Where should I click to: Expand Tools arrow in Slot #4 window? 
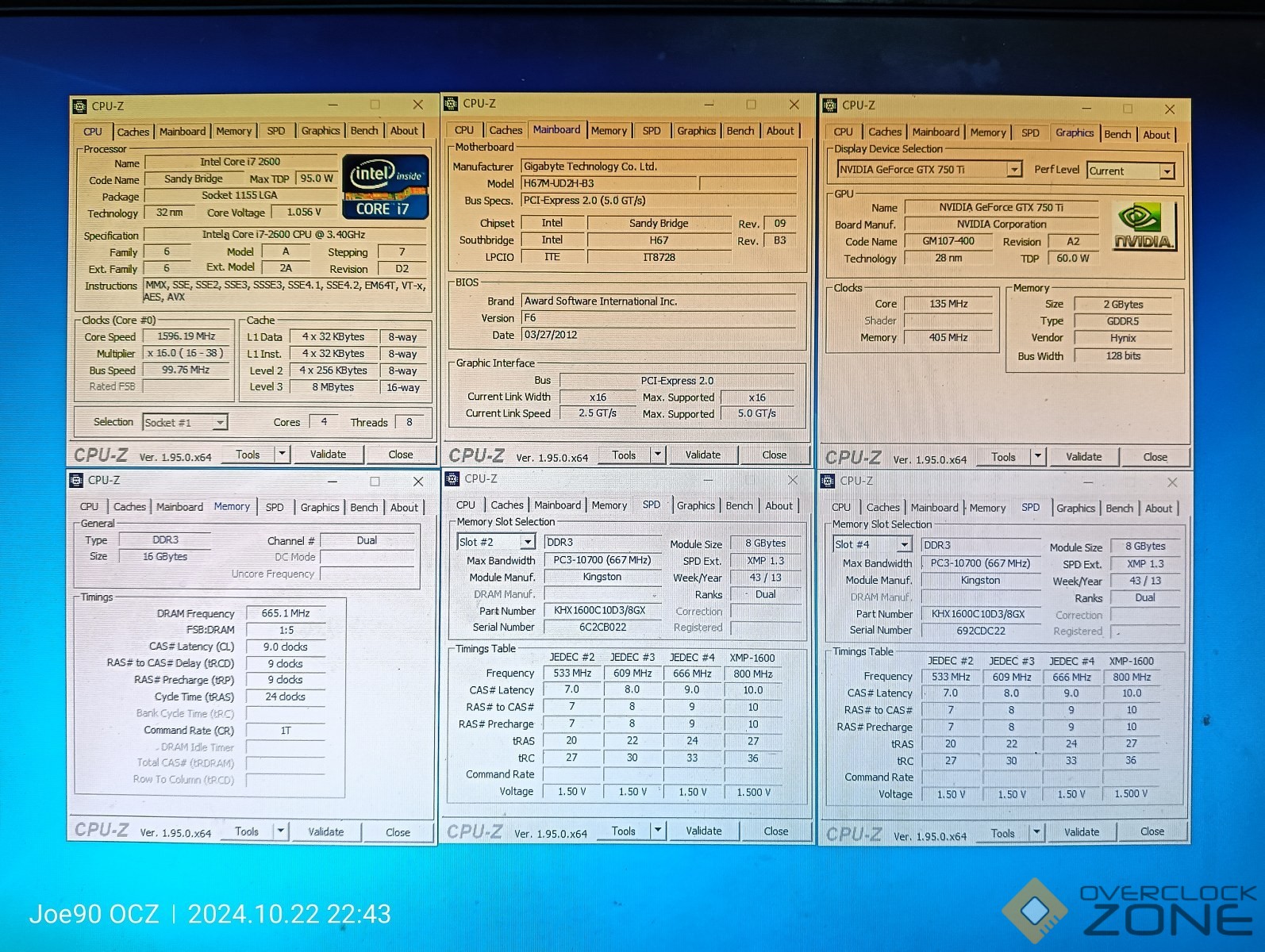[x=1036, y=832]
